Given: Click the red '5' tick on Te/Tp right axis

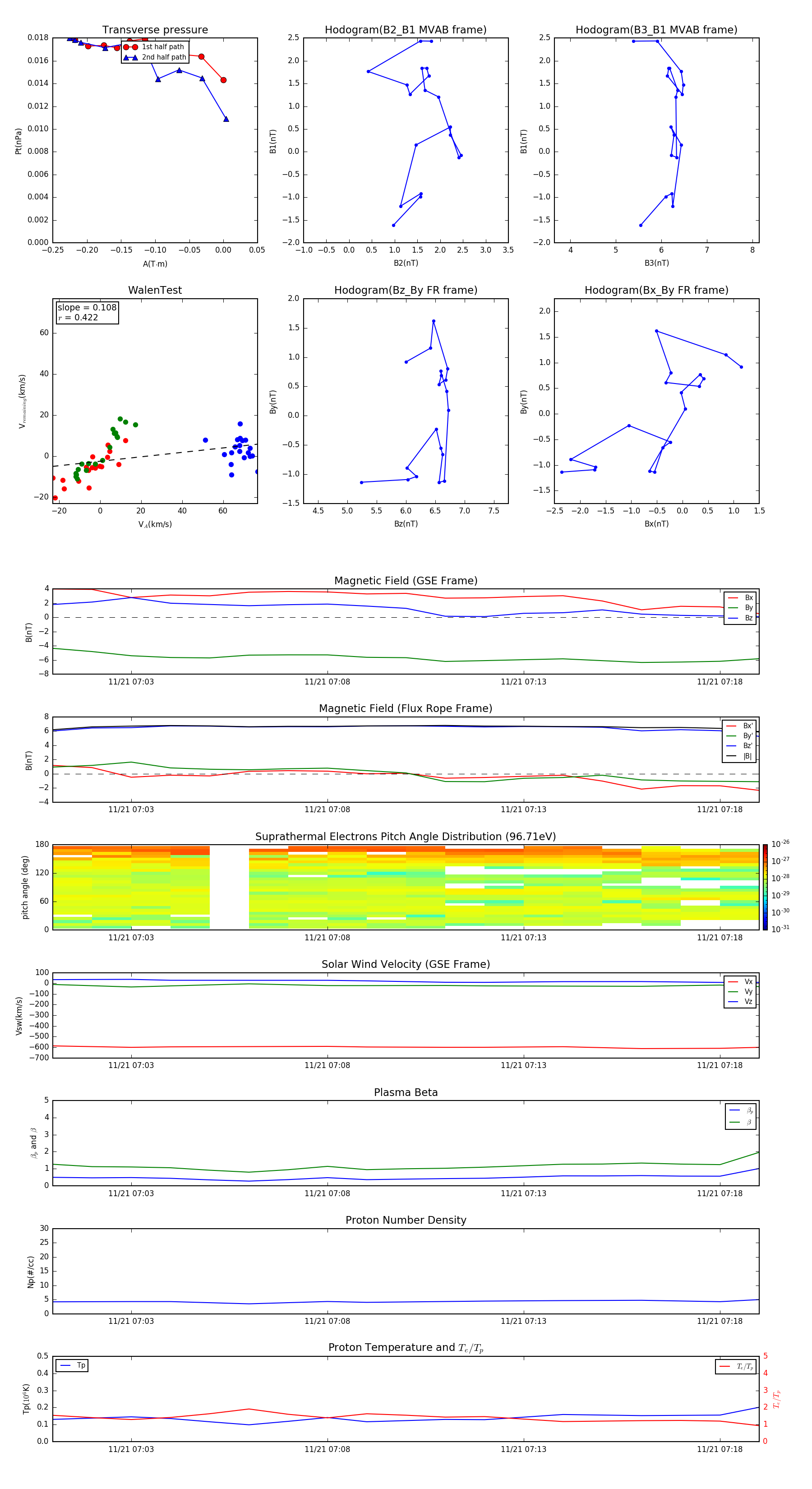Looking at the screenshot, I should coord(766,1356).
